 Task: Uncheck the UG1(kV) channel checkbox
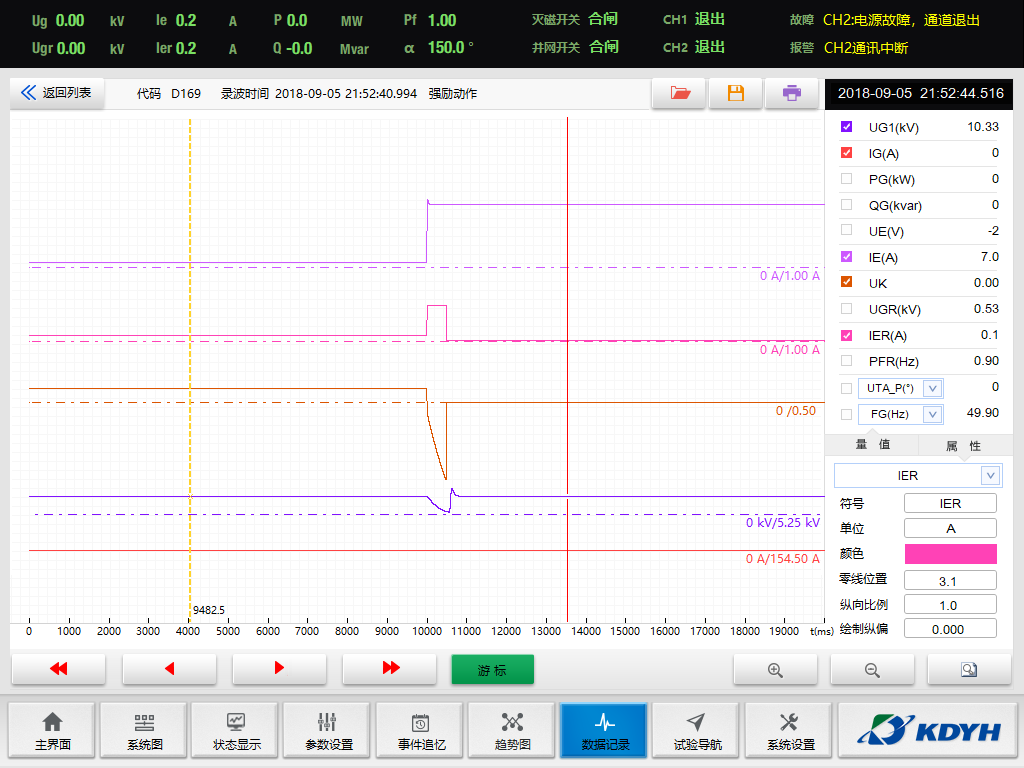847,127
